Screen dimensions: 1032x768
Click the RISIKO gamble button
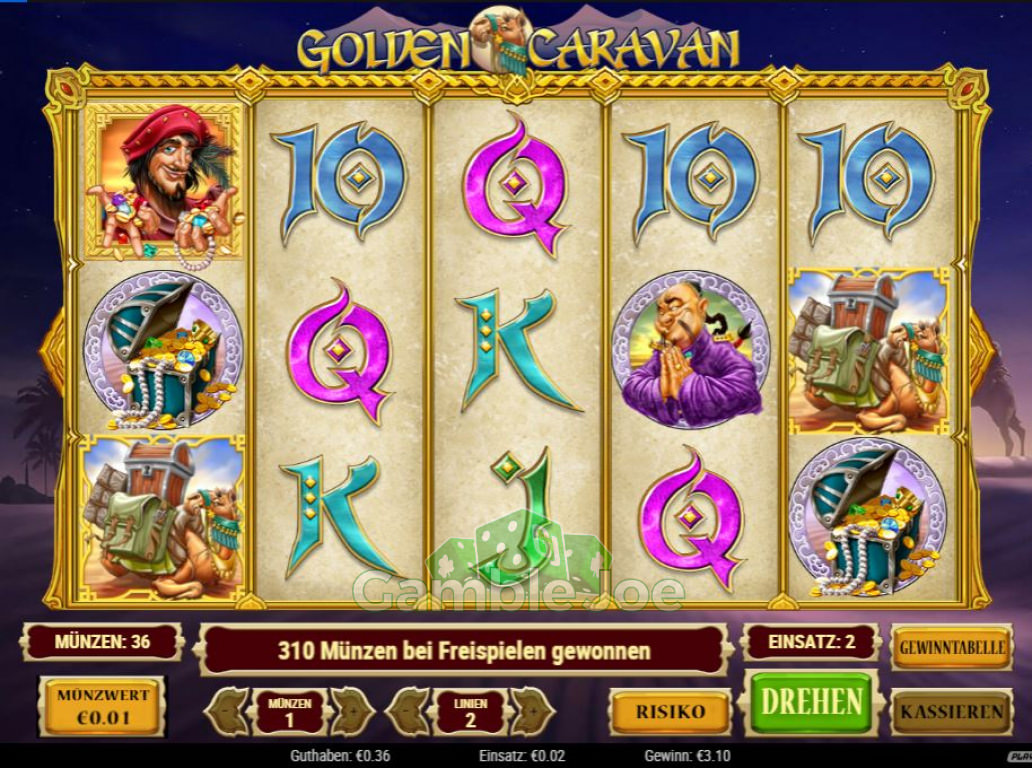(670, 711)
